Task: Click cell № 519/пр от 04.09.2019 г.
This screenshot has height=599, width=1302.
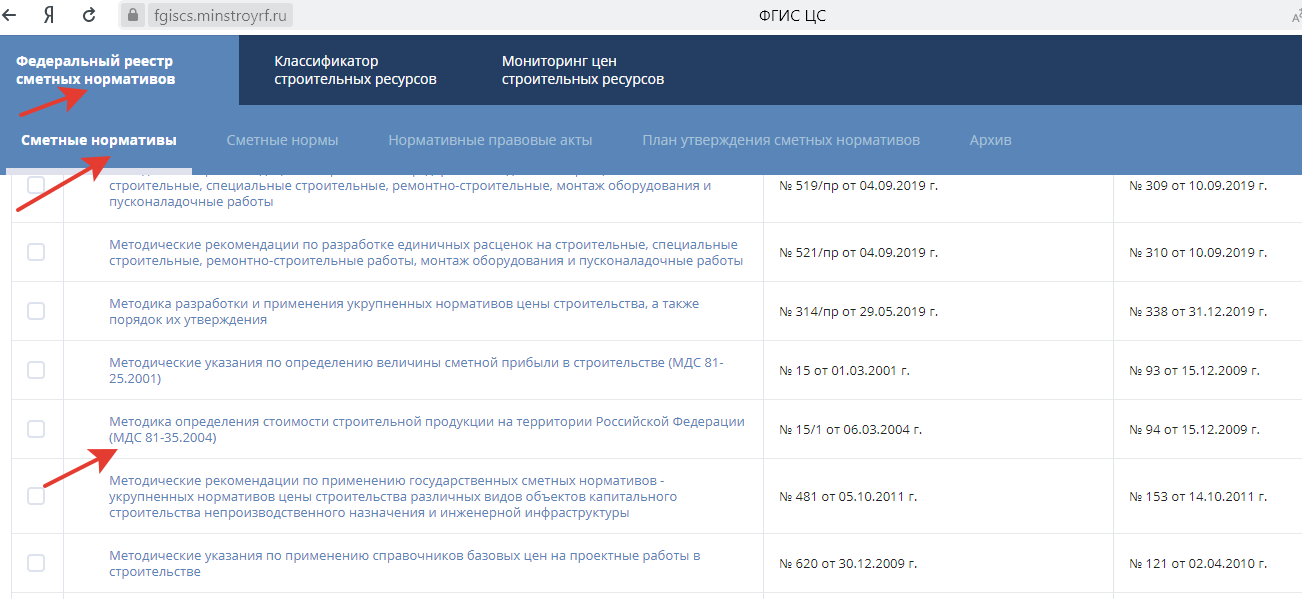Action: pos(858,185)
